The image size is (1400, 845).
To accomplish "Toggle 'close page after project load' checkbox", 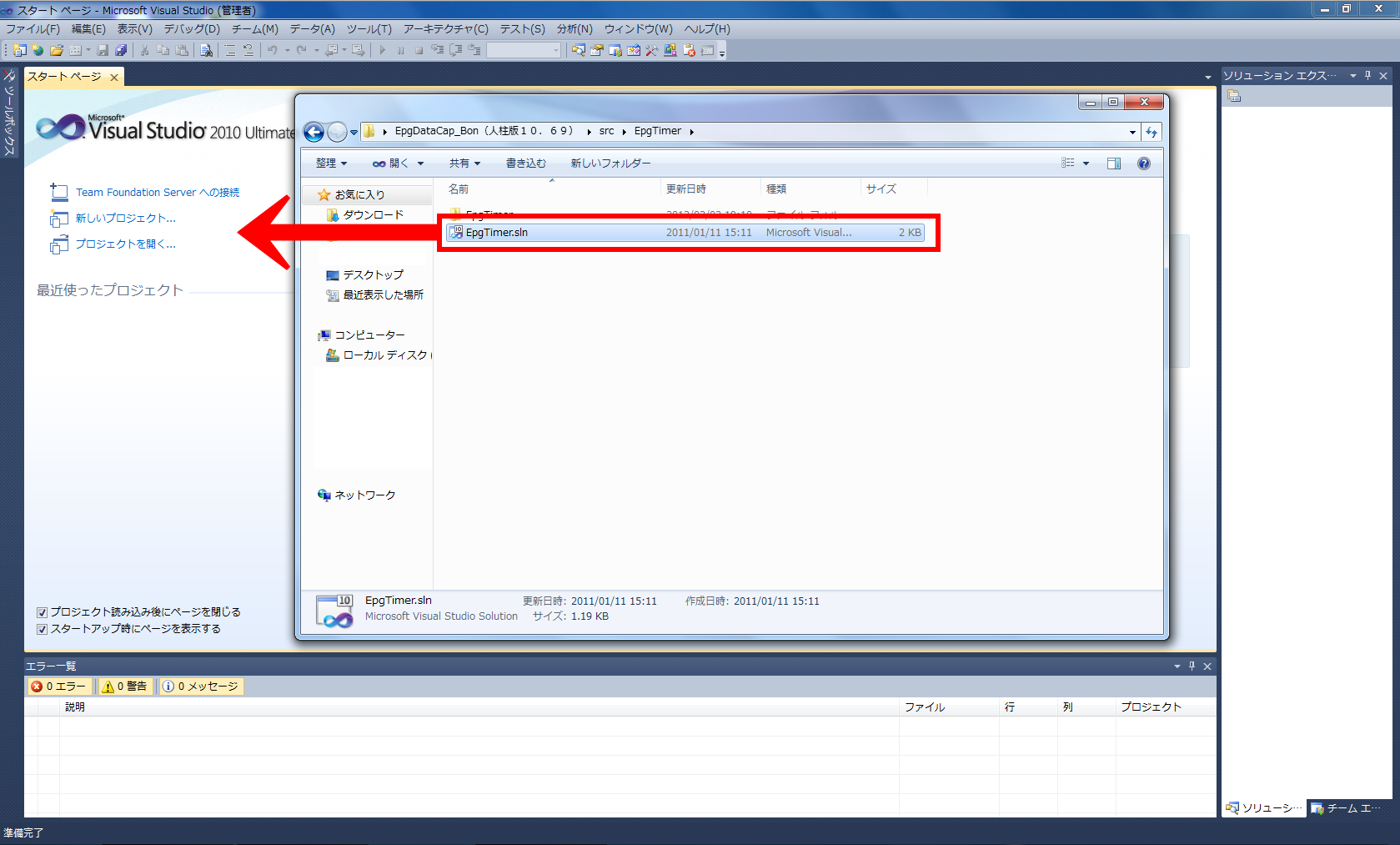I will (x=42, y=612).
